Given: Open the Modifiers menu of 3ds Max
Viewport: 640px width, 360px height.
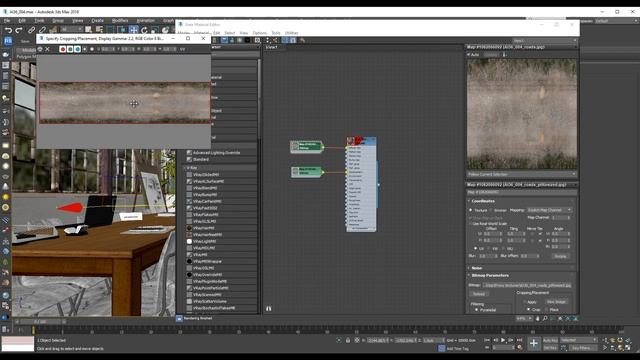Looking at the screenshot, I should click(x=120, y=20).
